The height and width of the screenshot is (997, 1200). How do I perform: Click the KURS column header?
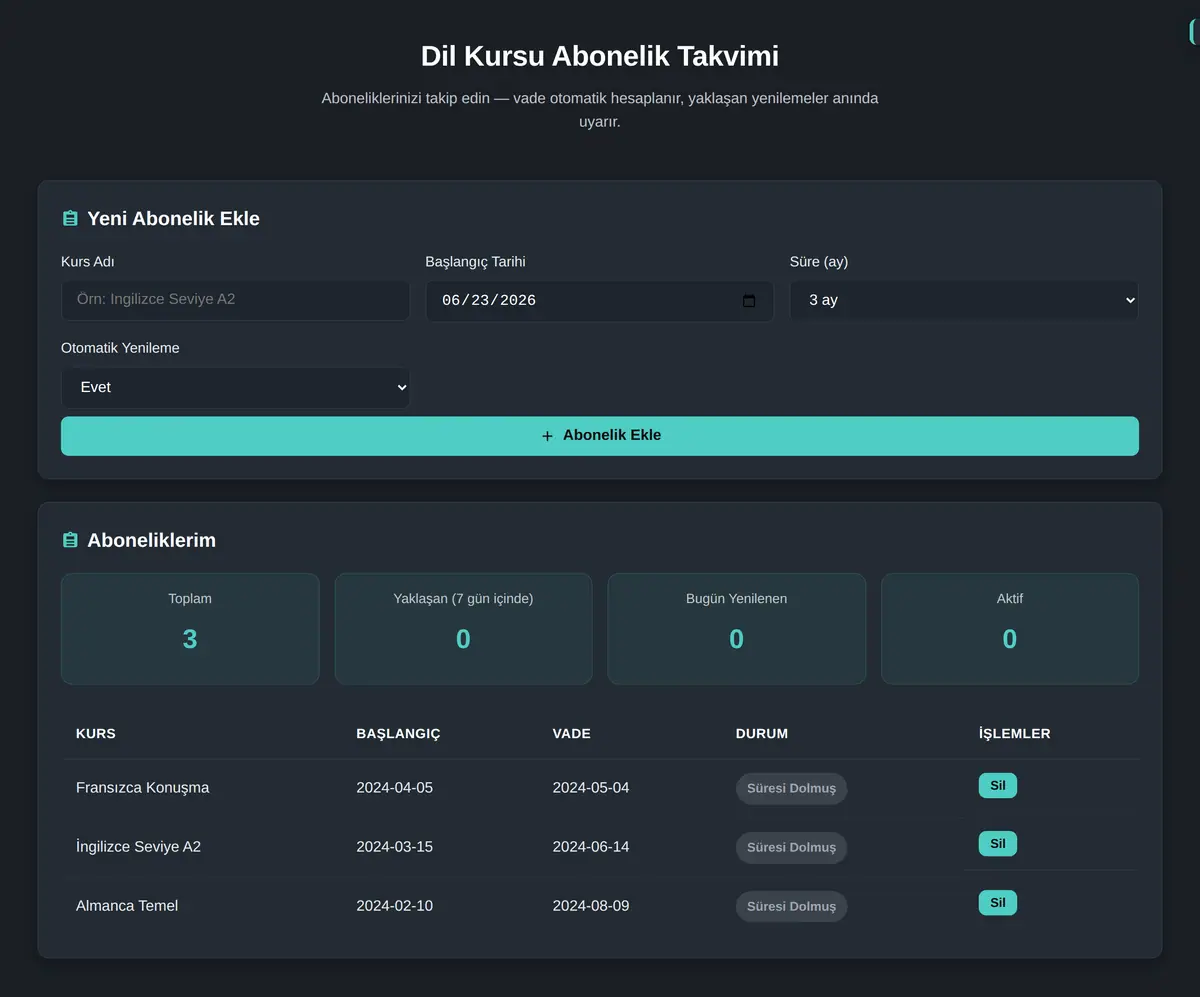(x=96, y=733)
